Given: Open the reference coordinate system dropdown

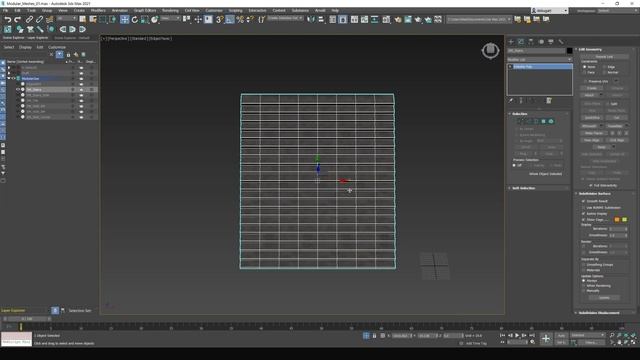Looking at the screenshot, I should tap(171, 19).
